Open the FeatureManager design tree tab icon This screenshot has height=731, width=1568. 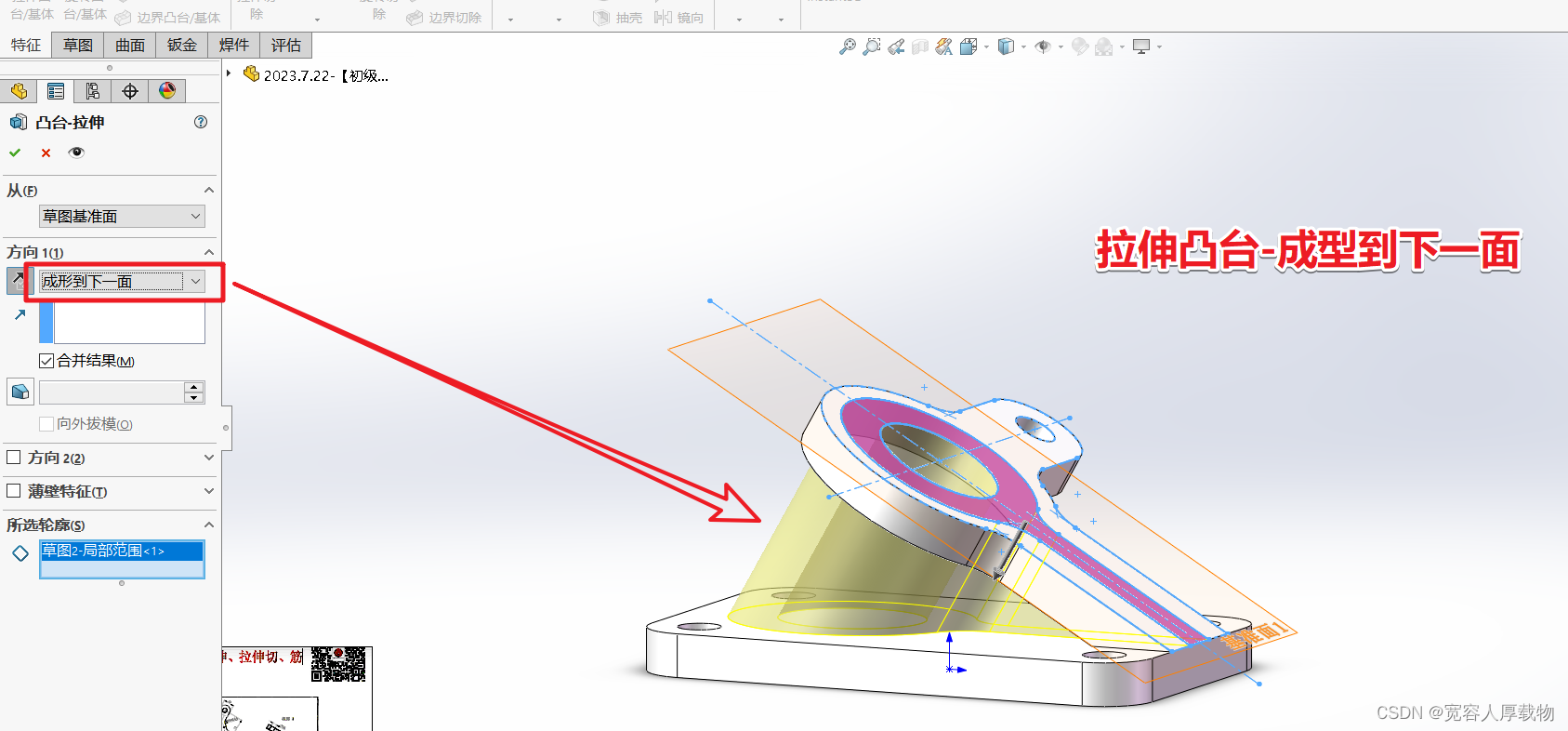coord(19,91)
